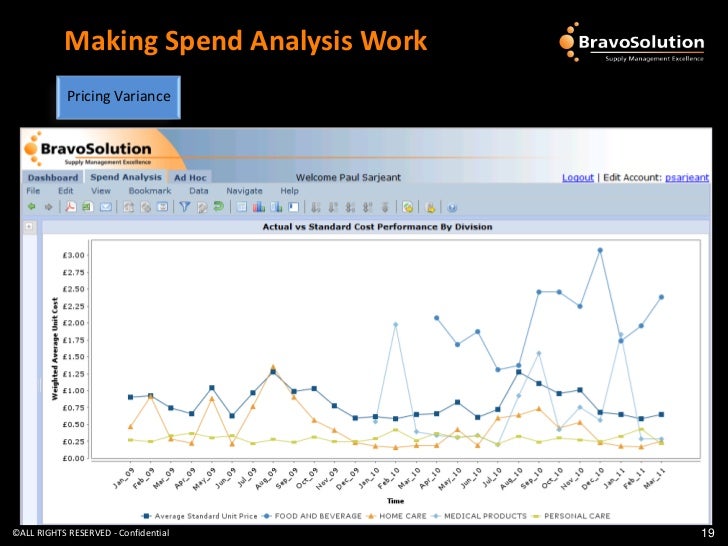Click the green back arrow icon
This screenshot has height=546, width=728.
click(x=32, y=207)
